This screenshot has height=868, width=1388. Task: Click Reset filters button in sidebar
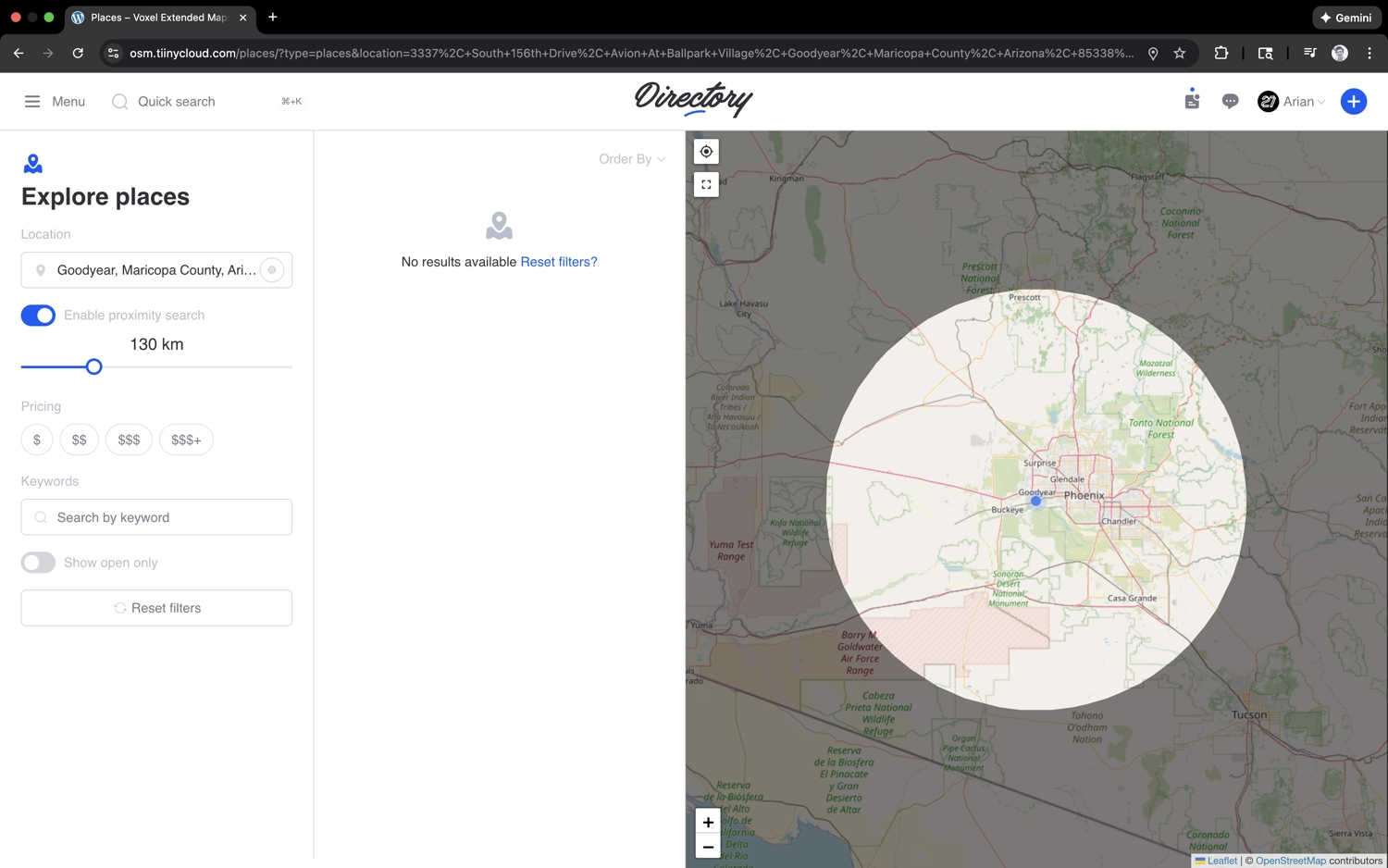point(156,608)
